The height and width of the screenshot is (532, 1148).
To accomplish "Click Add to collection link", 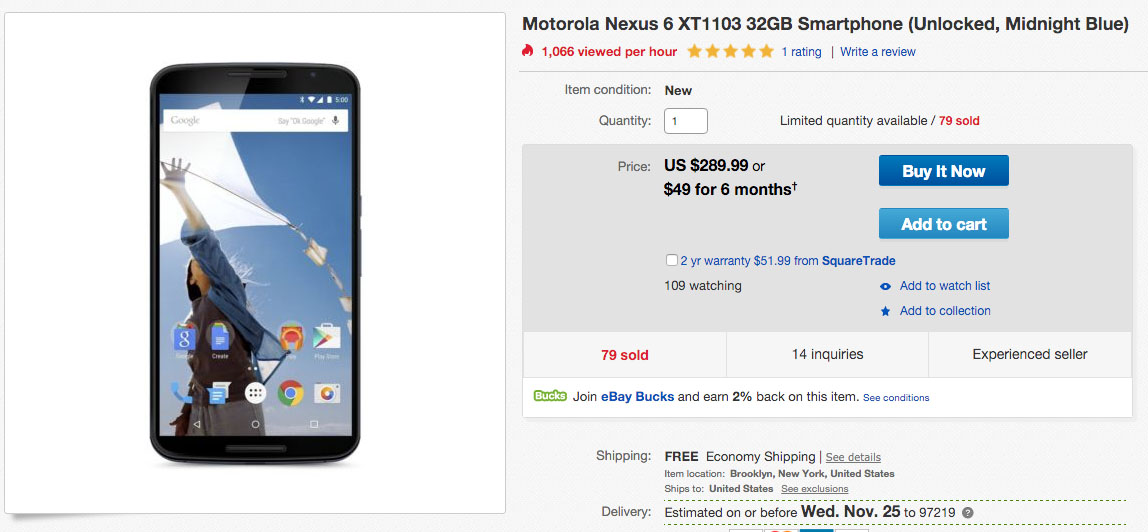I will (x=944, y=311).
